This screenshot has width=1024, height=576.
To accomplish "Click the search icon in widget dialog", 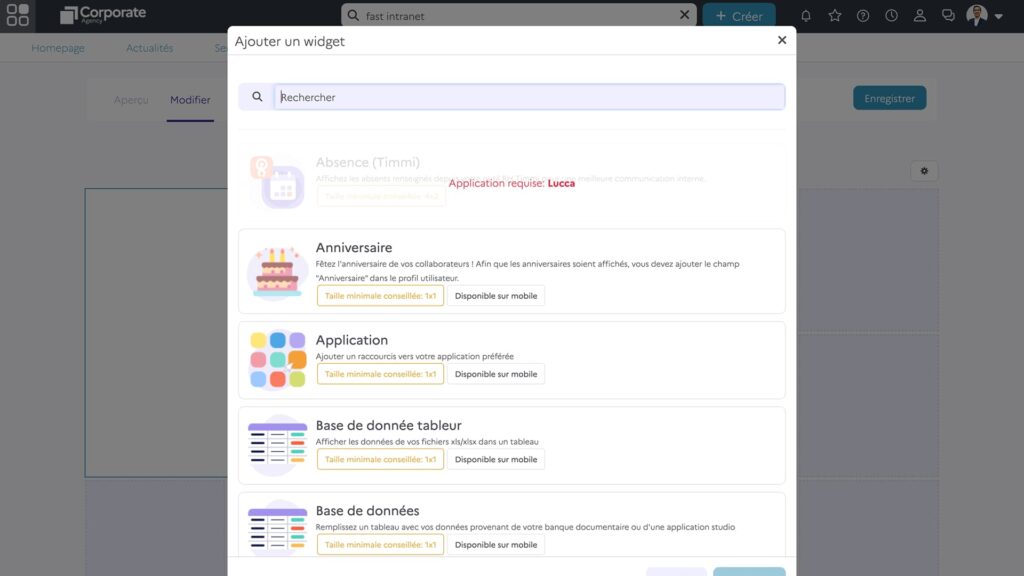I will pyautogui.click(x=257, y=97).
